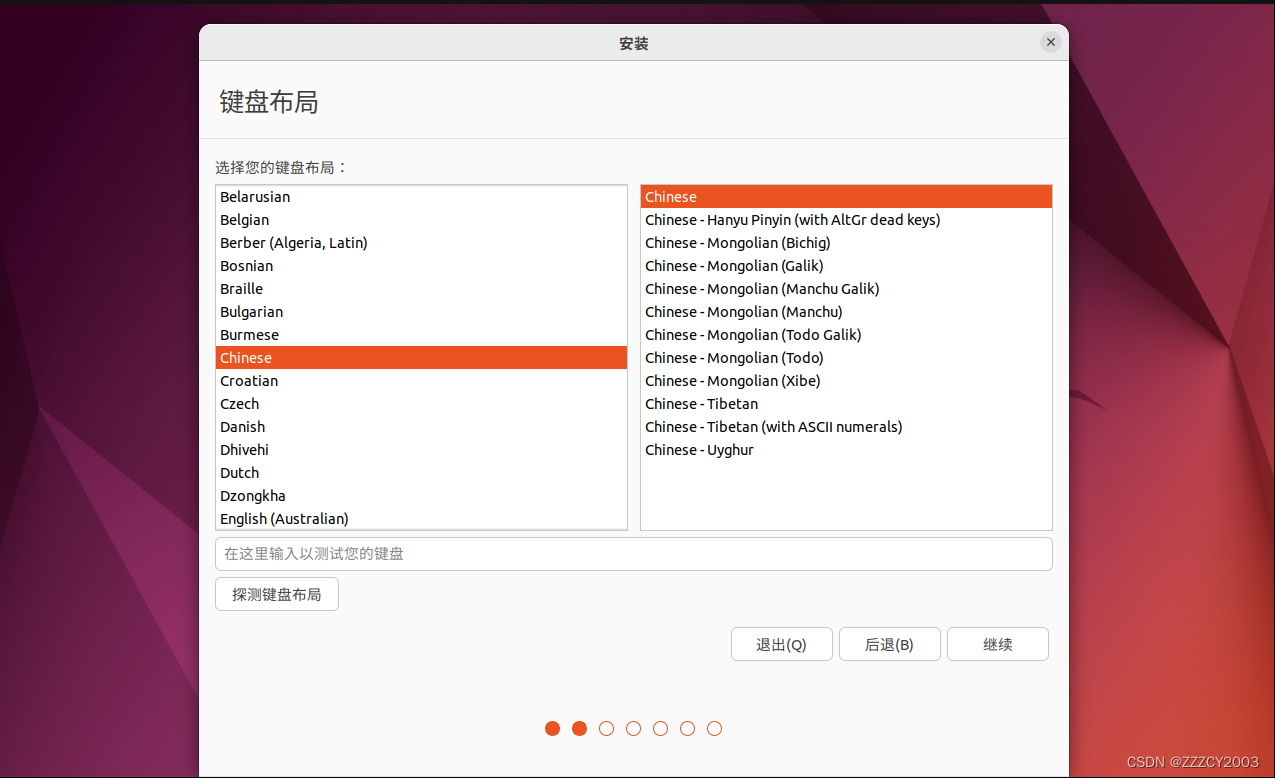Select English (Australian) layout
This screenshot has height=778, width=1275.
(284, 519)
